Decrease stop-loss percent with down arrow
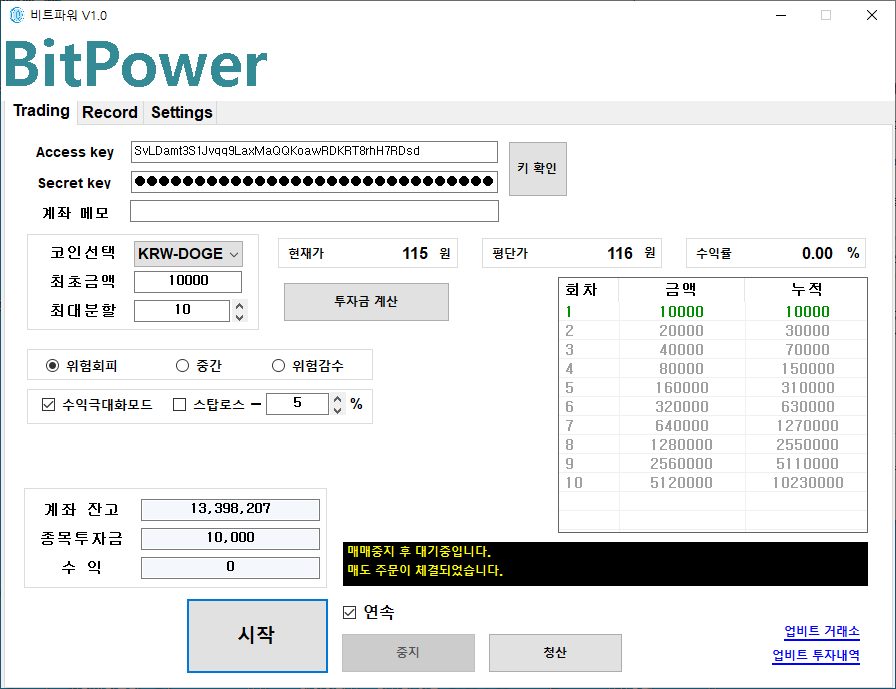 (338, 409)
